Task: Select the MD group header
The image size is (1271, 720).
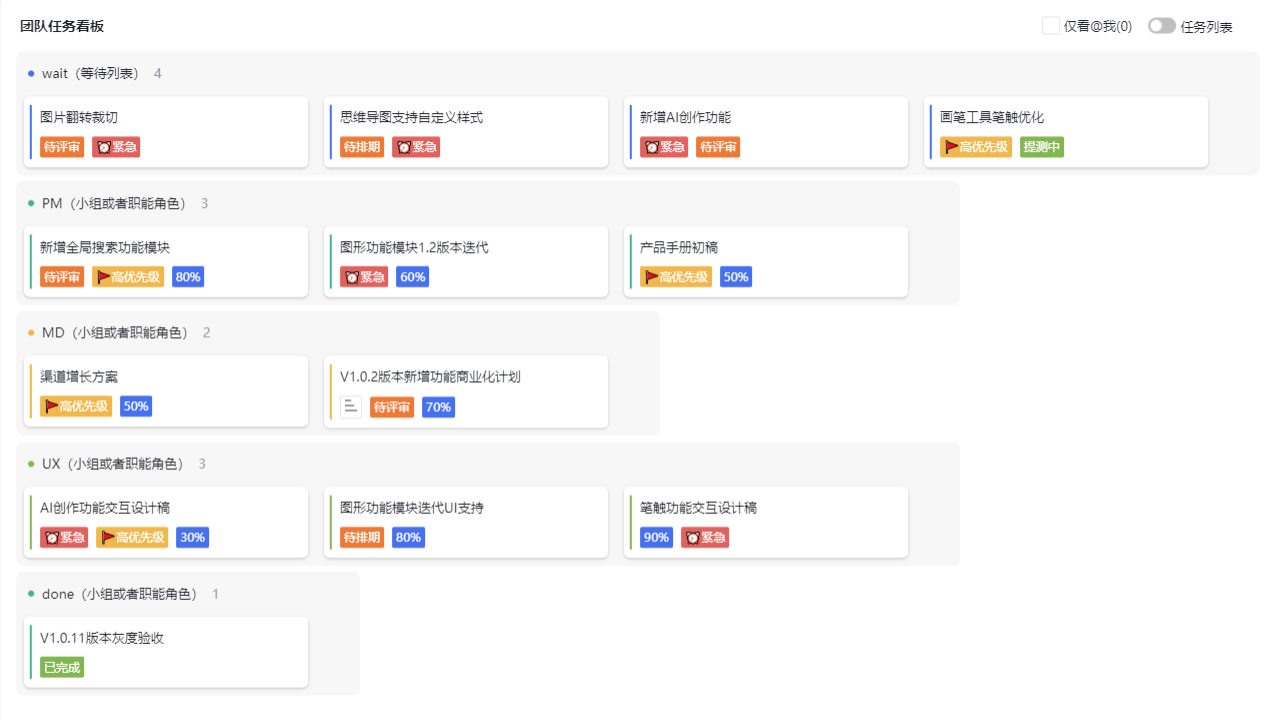Action: pos(119,332)
